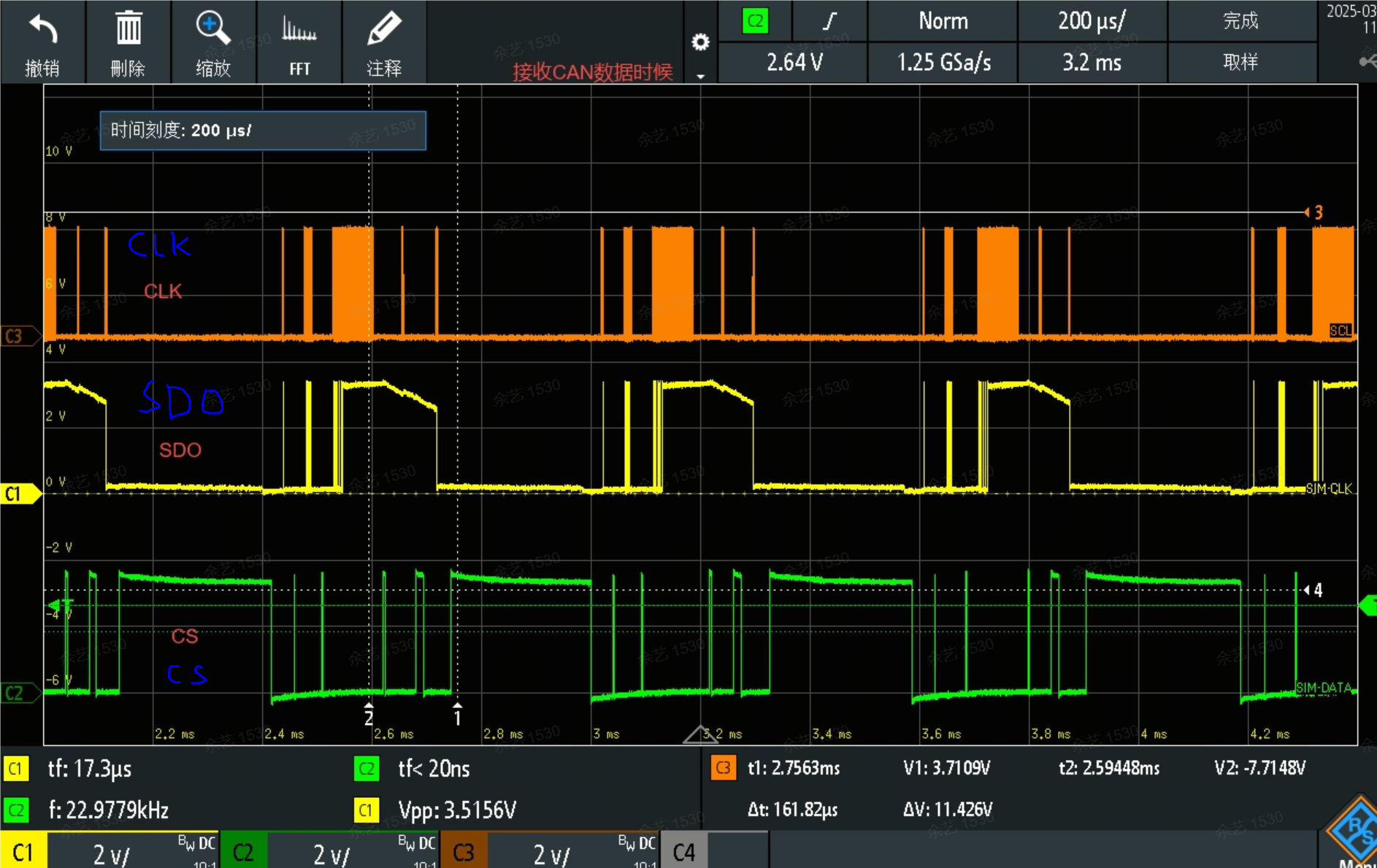This screenshot has height=868, width=1377.
Task: Select the annotation (注释) pencil tool
Action: click(x=384, y=28)
